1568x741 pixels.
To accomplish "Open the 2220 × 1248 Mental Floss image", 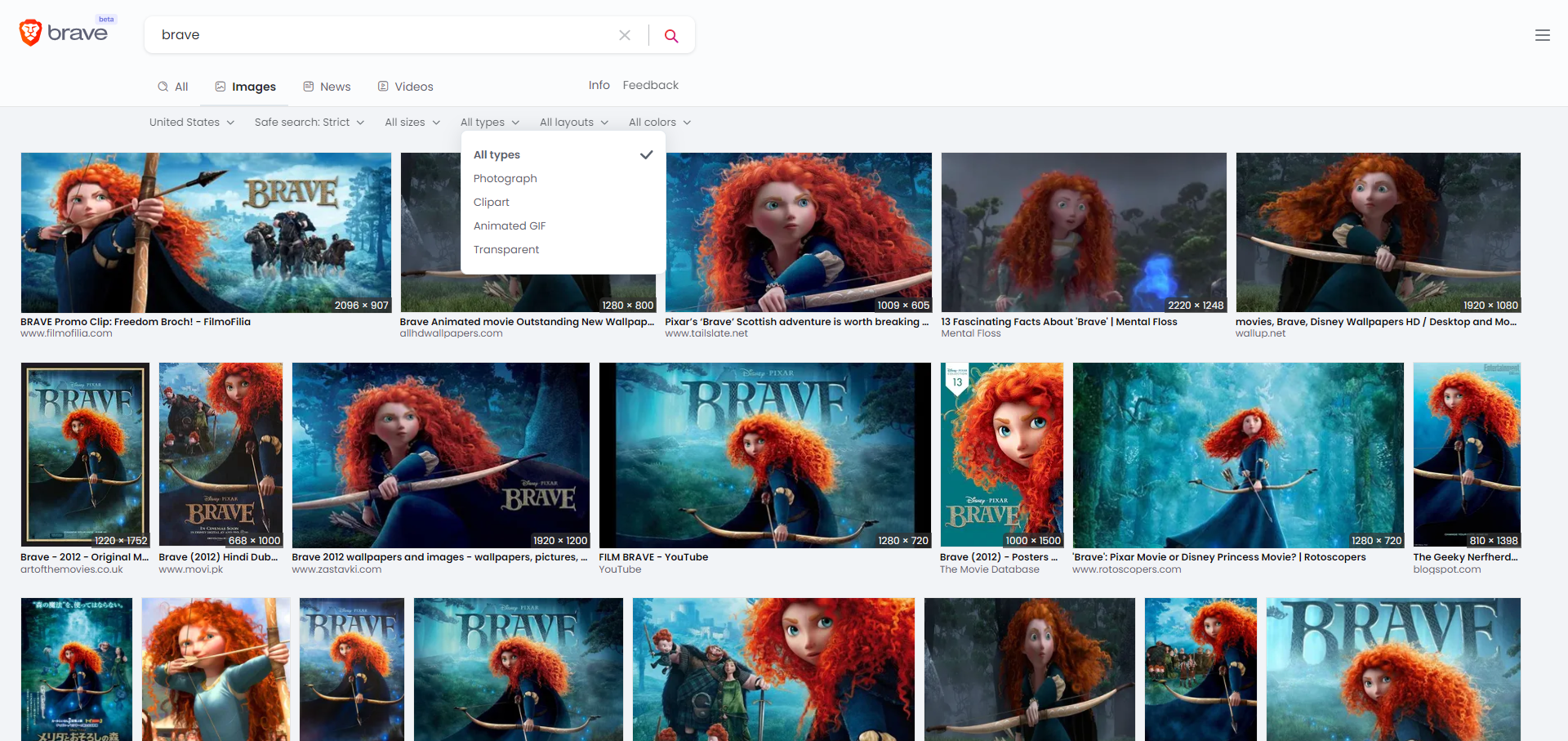I will tap(1084, 233).
